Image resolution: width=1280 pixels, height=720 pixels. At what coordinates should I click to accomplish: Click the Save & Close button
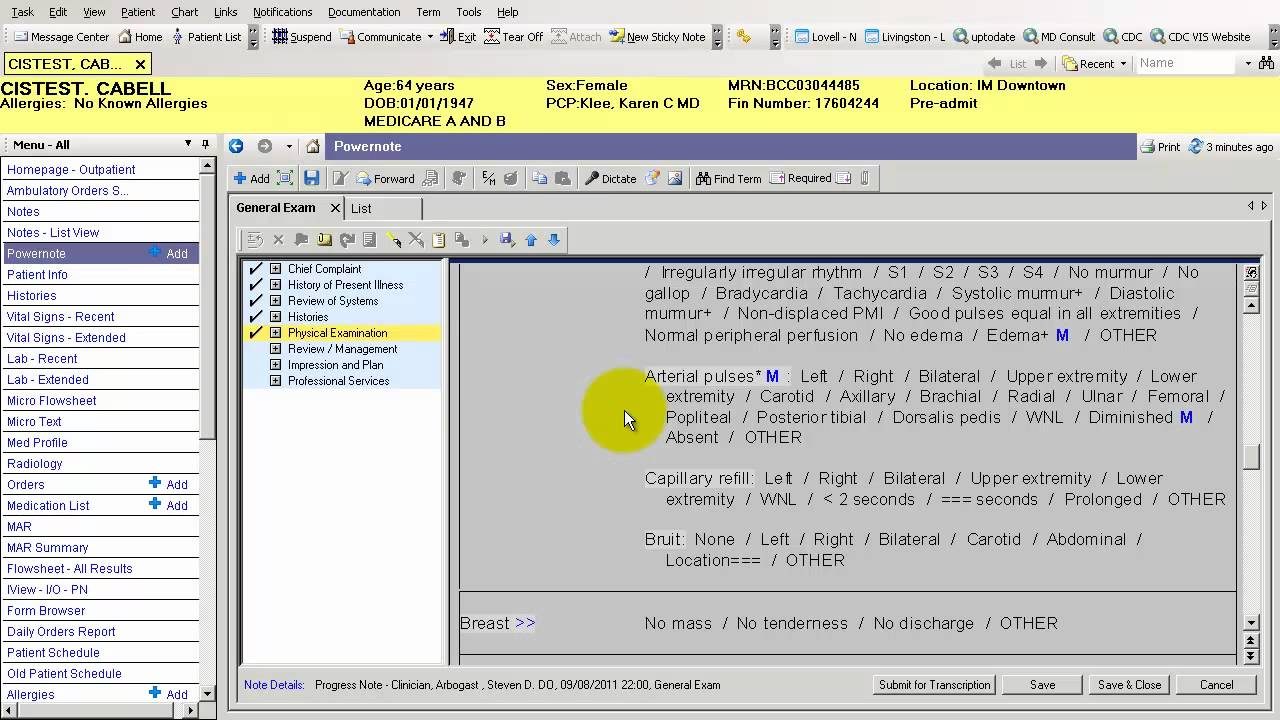pos(1129,685)
